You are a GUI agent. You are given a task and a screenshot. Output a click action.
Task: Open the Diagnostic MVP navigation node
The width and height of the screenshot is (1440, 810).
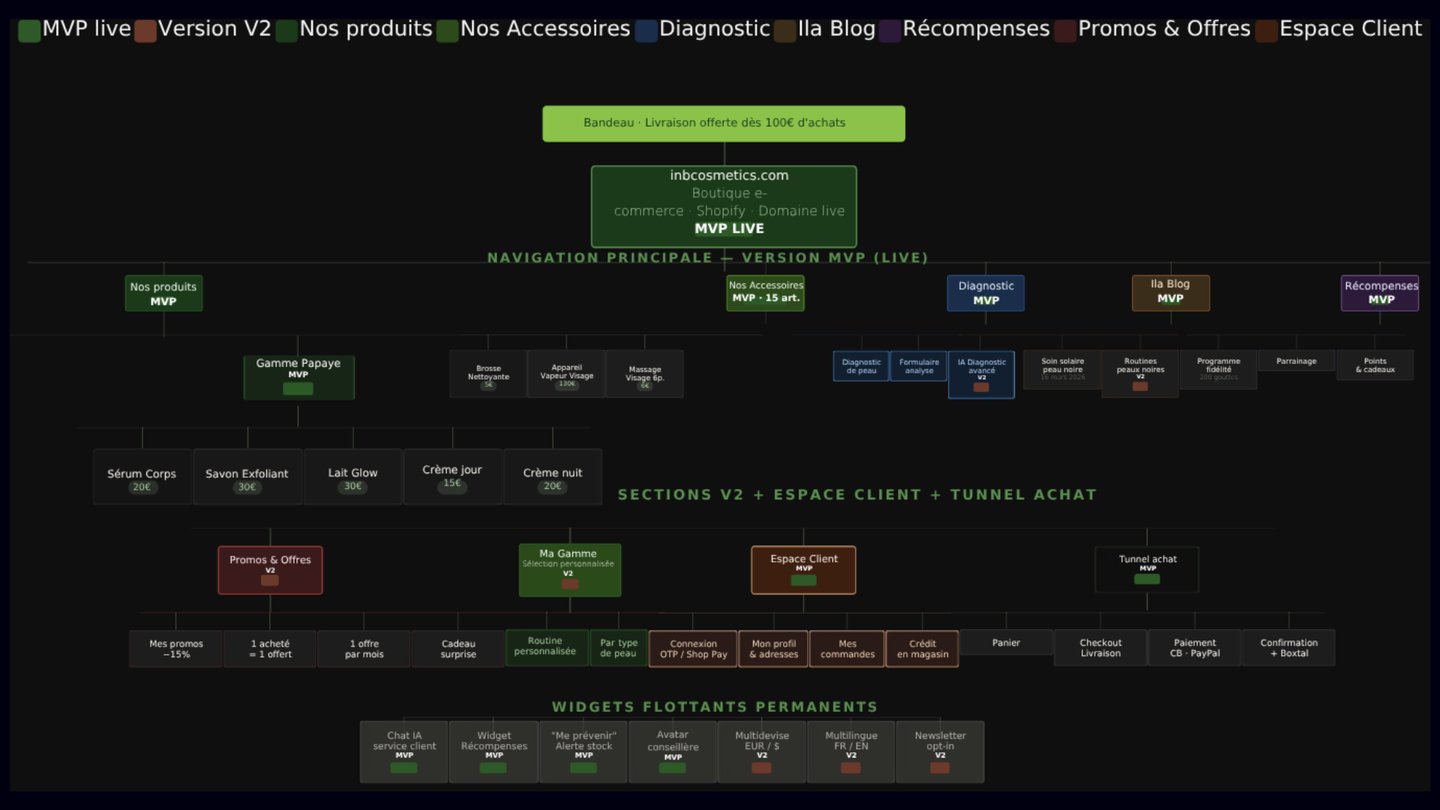(986, 293)
